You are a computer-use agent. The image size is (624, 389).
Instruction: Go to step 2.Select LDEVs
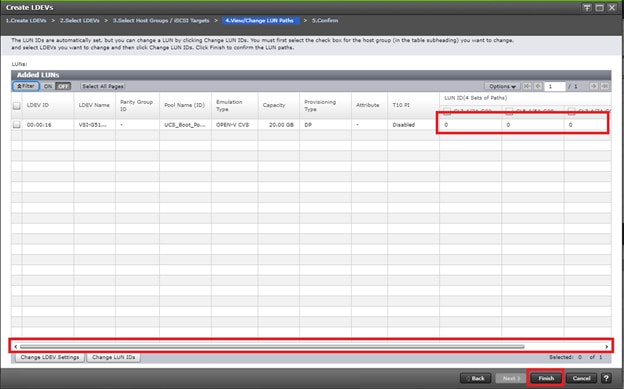coord(80,20)
